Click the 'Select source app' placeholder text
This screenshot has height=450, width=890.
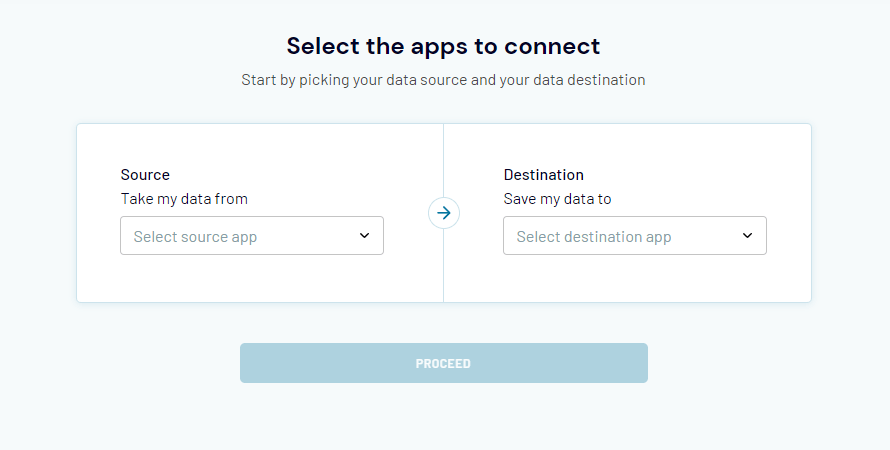pyautogui.click(x=195, y=237)
